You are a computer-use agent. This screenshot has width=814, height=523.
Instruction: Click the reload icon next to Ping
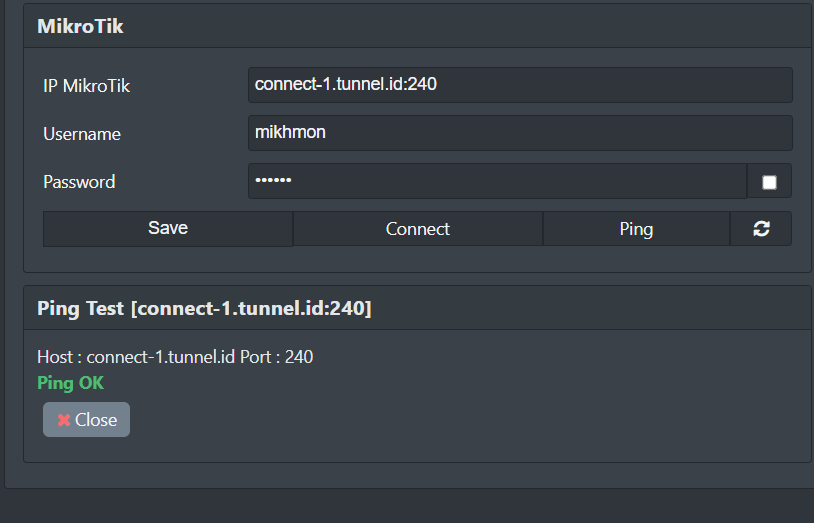click(761, 229)
